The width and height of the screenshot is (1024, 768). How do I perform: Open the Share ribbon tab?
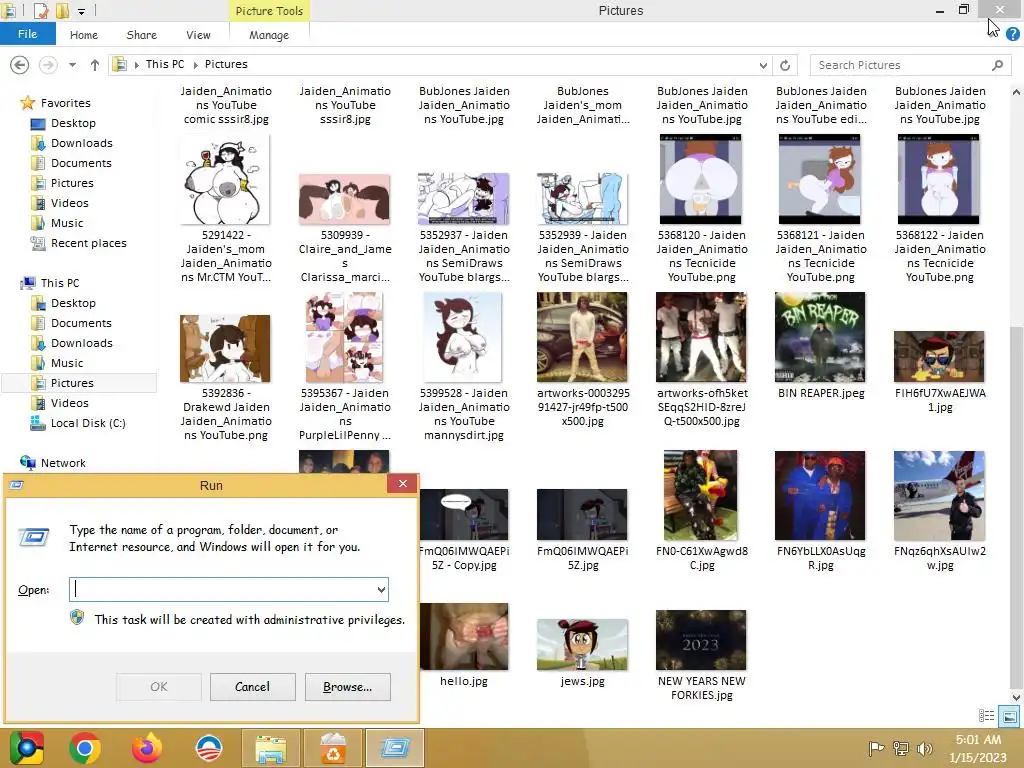pos(142,35)
